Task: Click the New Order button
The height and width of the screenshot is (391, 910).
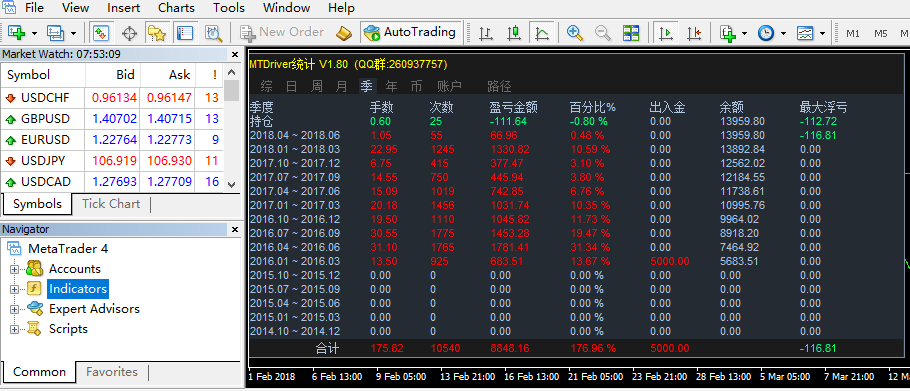Action: point(282,32)
